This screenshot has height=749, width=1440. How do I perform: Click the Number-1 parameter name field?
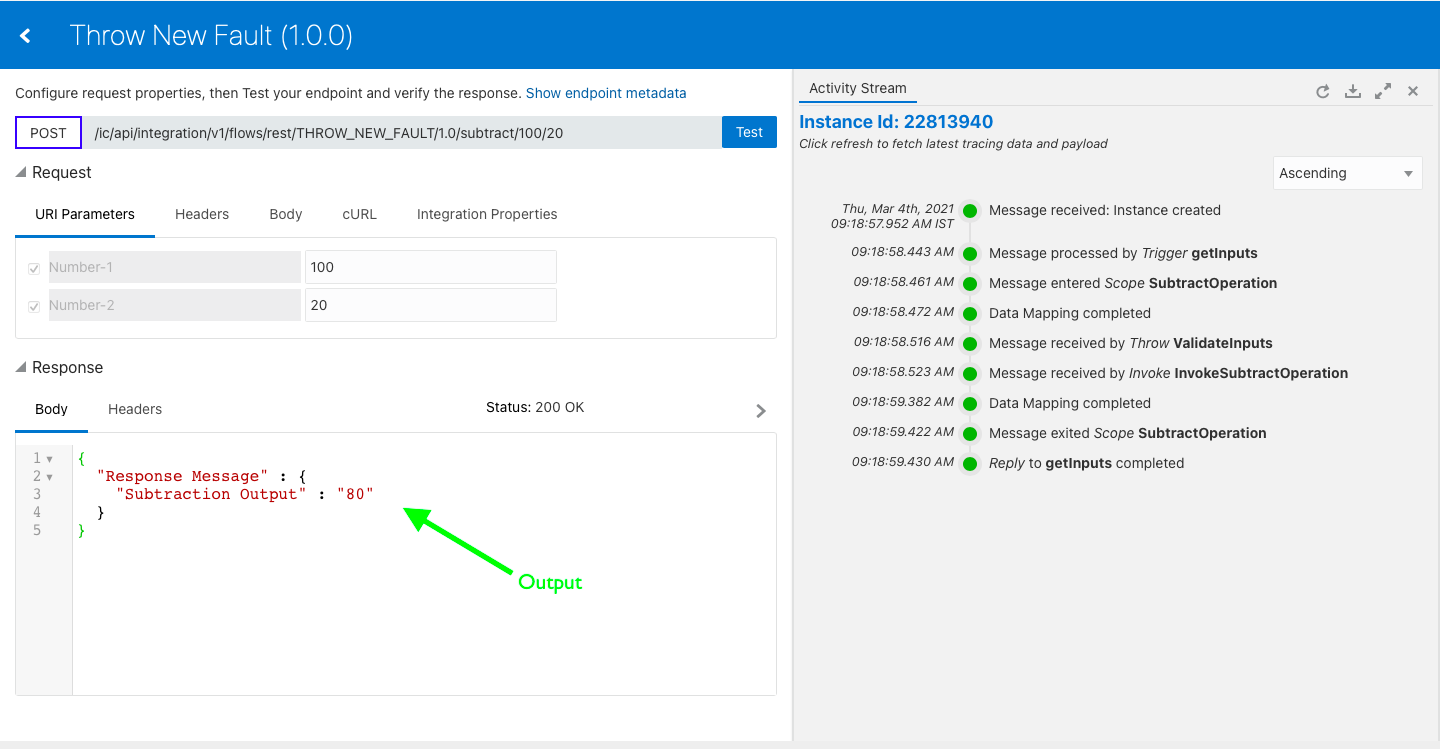coord(175,267)
